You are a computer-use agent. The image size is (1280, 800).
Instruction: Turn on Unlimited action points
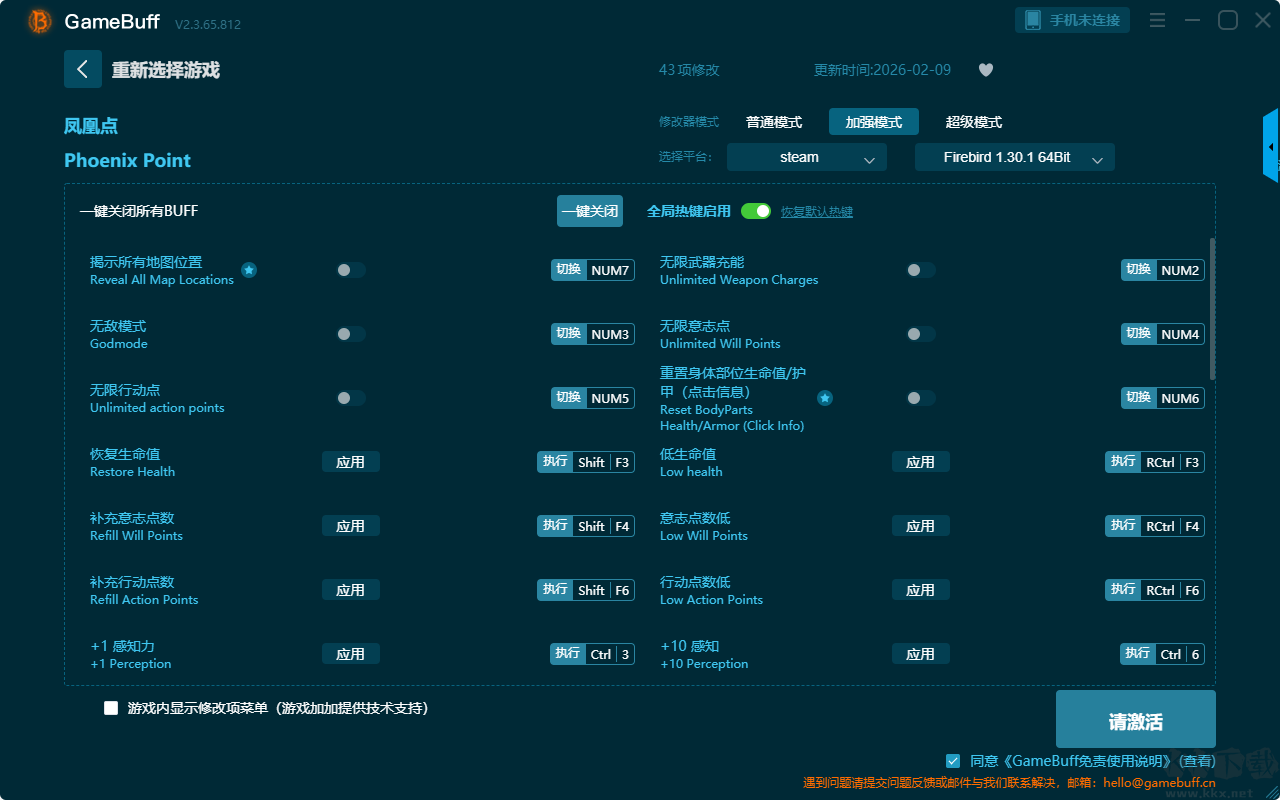pos(351,398)
